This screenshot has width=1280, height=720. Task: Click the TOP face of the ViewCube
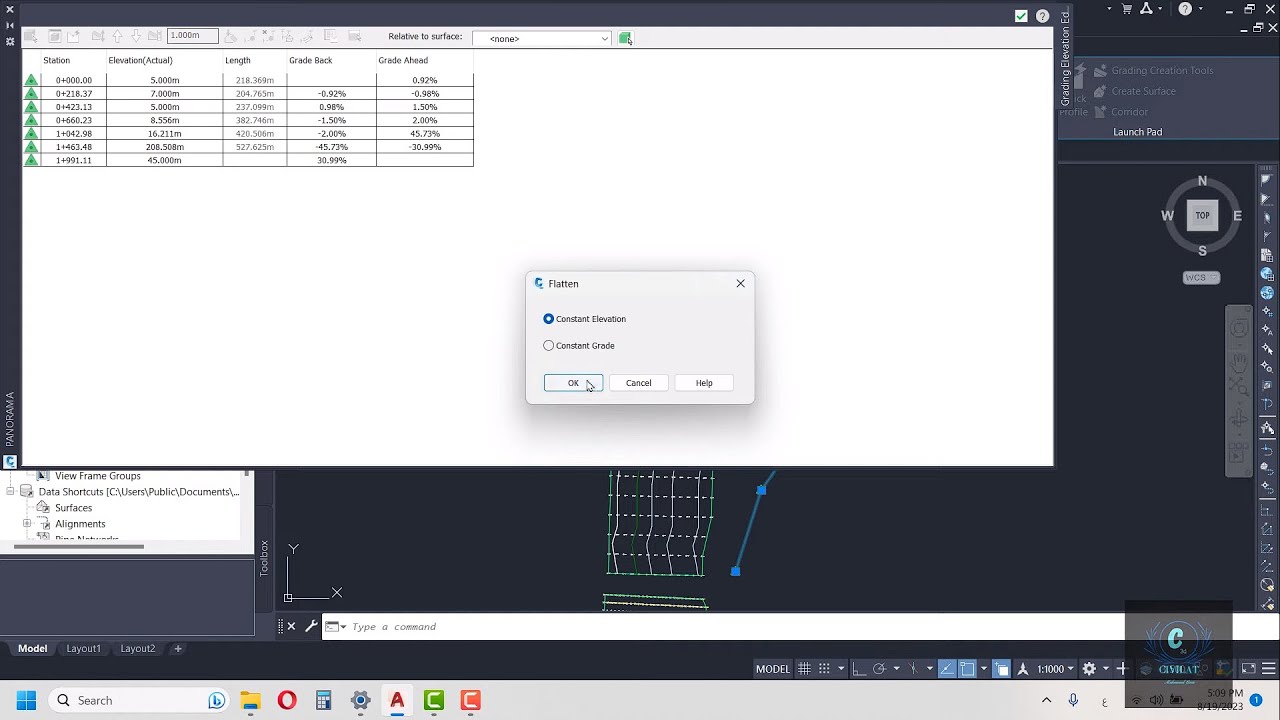[x=1202, y=215]
